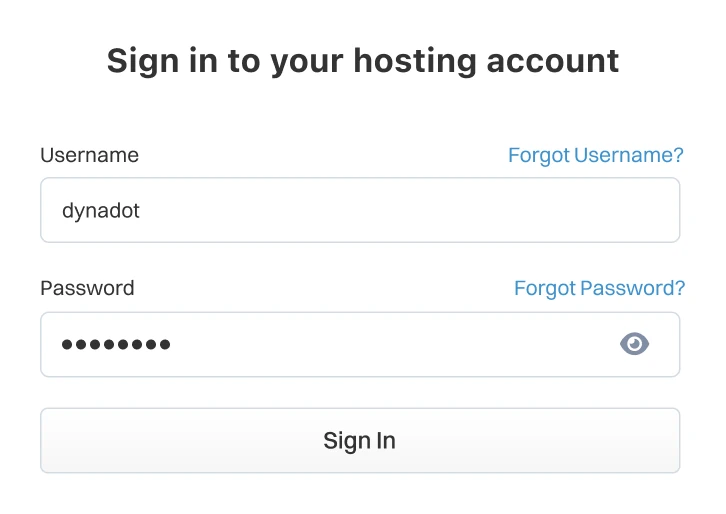Screen dimensions: 726x514
Task: Click the eye icon in the Password field
Action: (x=634, y=344)
